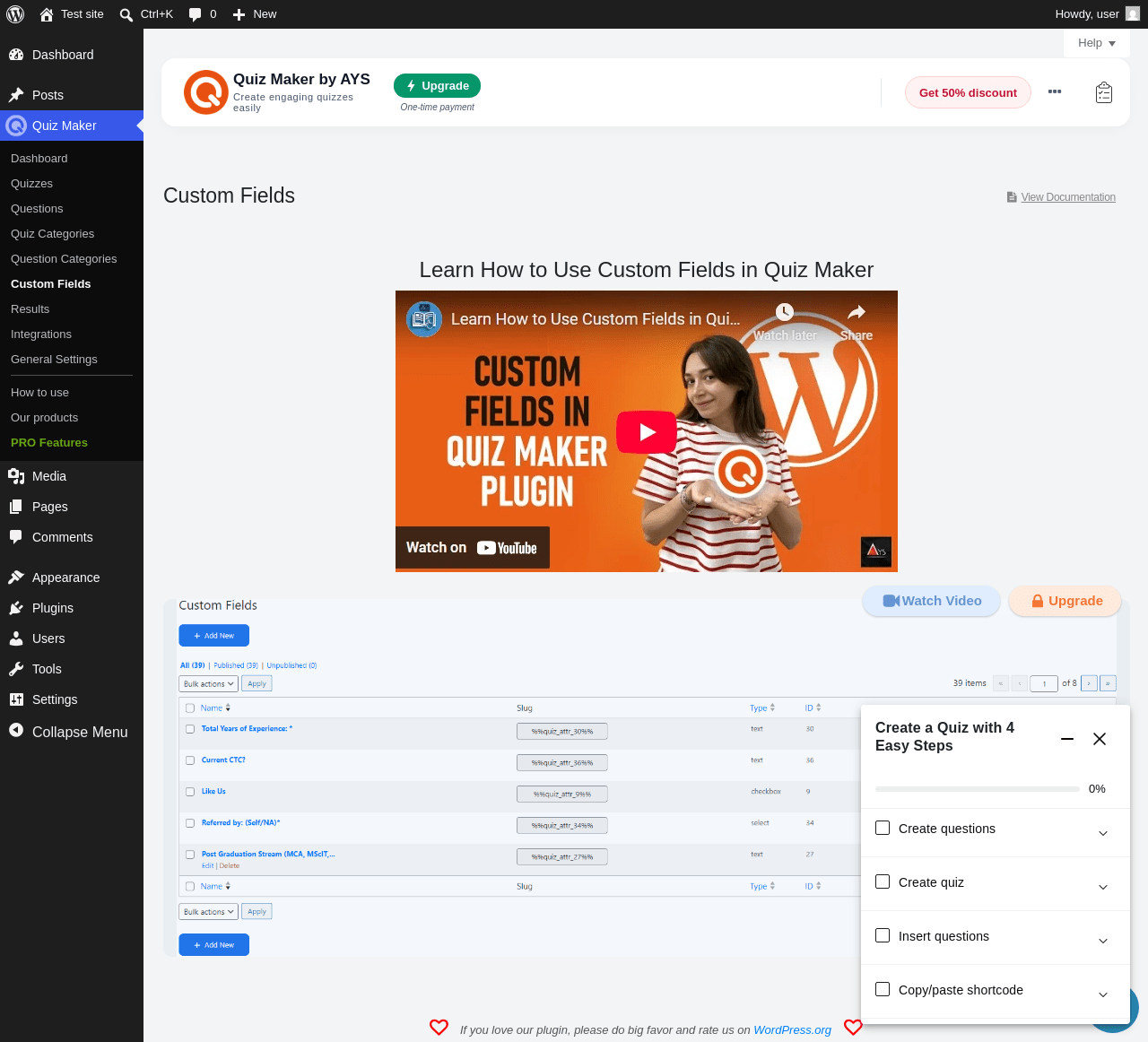Screen dimensions: 1148x1042
Task: Click the Collapse Menu arrow icon
Action: pos(16,730)
